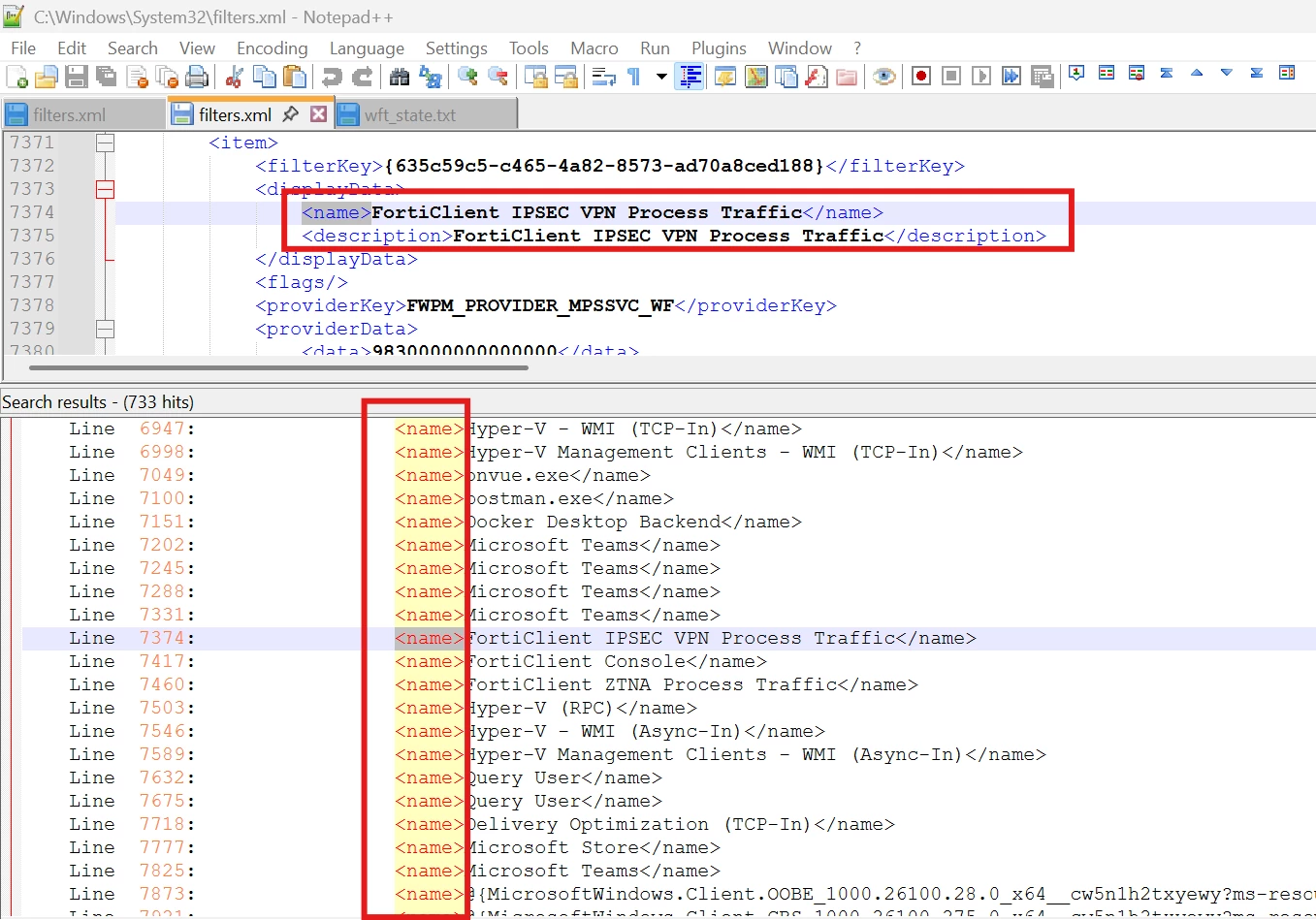
Task: Pin the active filters.xml tab
Action: click(290, 114)
